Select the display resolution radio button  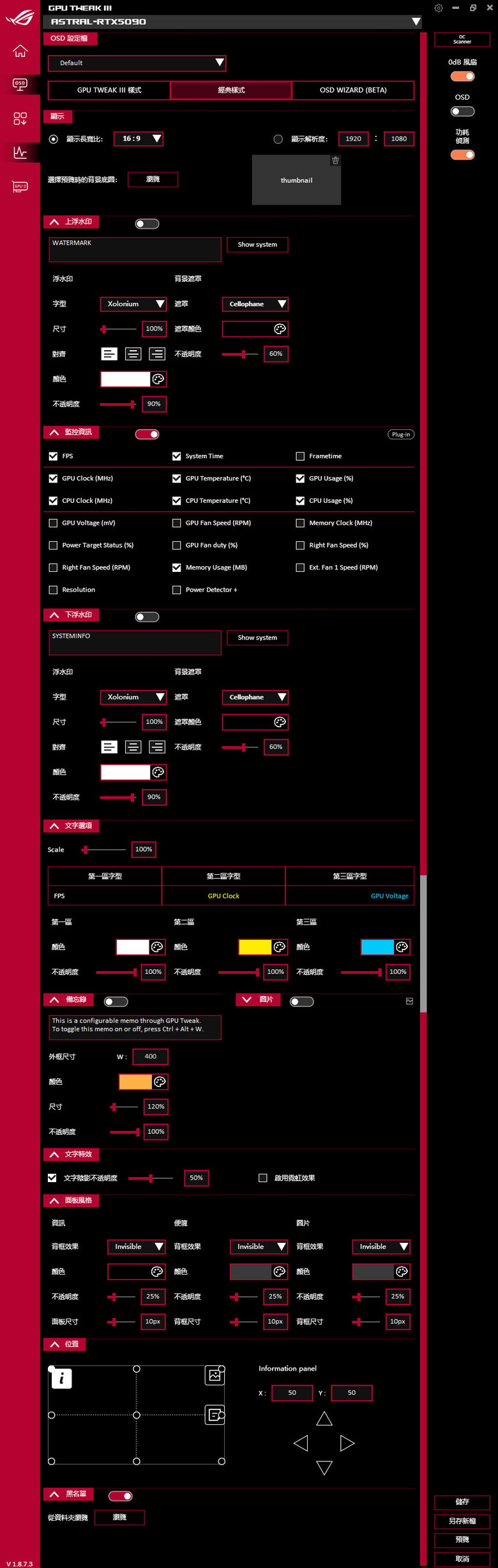(x=278, y=139)
